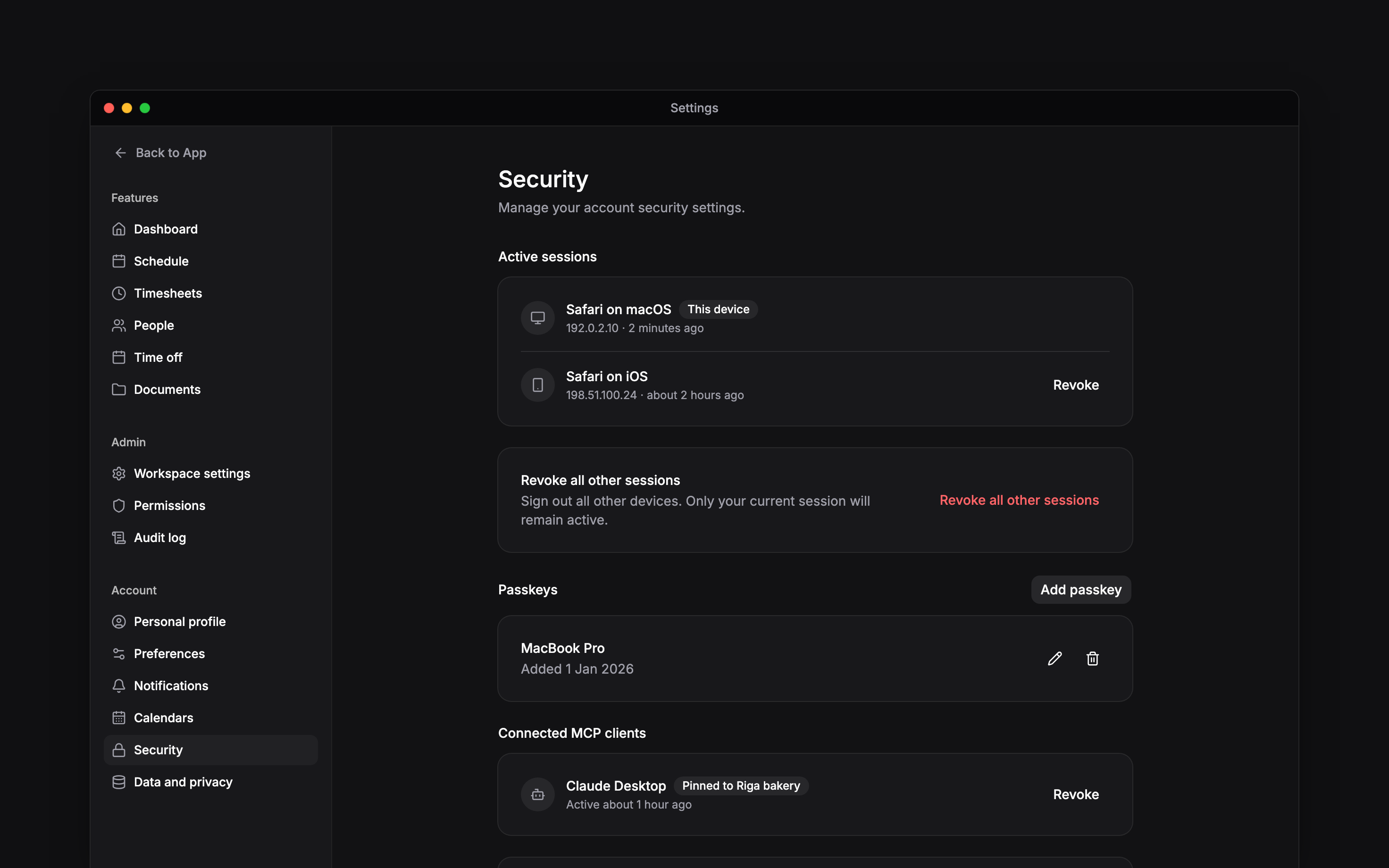Click the Preferences sliders icon

119,654
